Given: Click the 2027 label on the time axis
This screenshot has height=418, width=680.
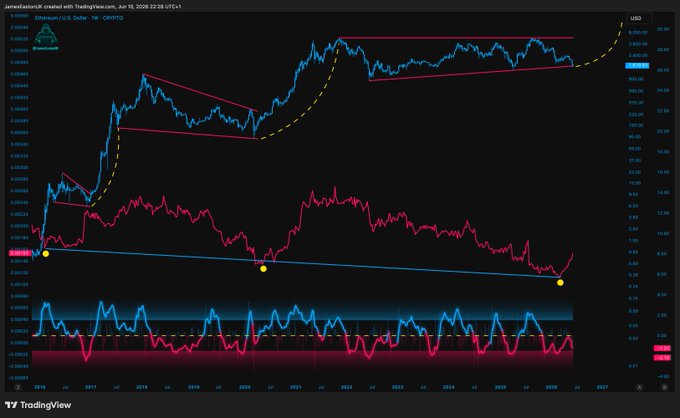Looking at the screenshot, I should click(602, 387).
